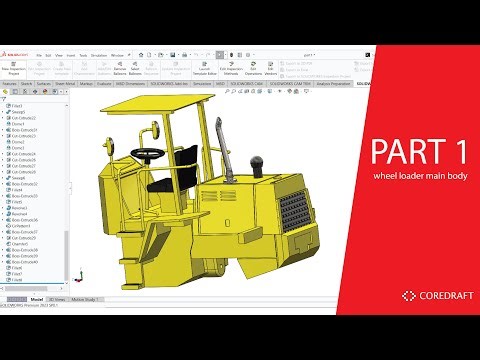Image resolution: width=480 pixels, height=360 pixels.
Task: Expand the Cut-Extrude22 feature node
Action: click(x=3, y=118)
